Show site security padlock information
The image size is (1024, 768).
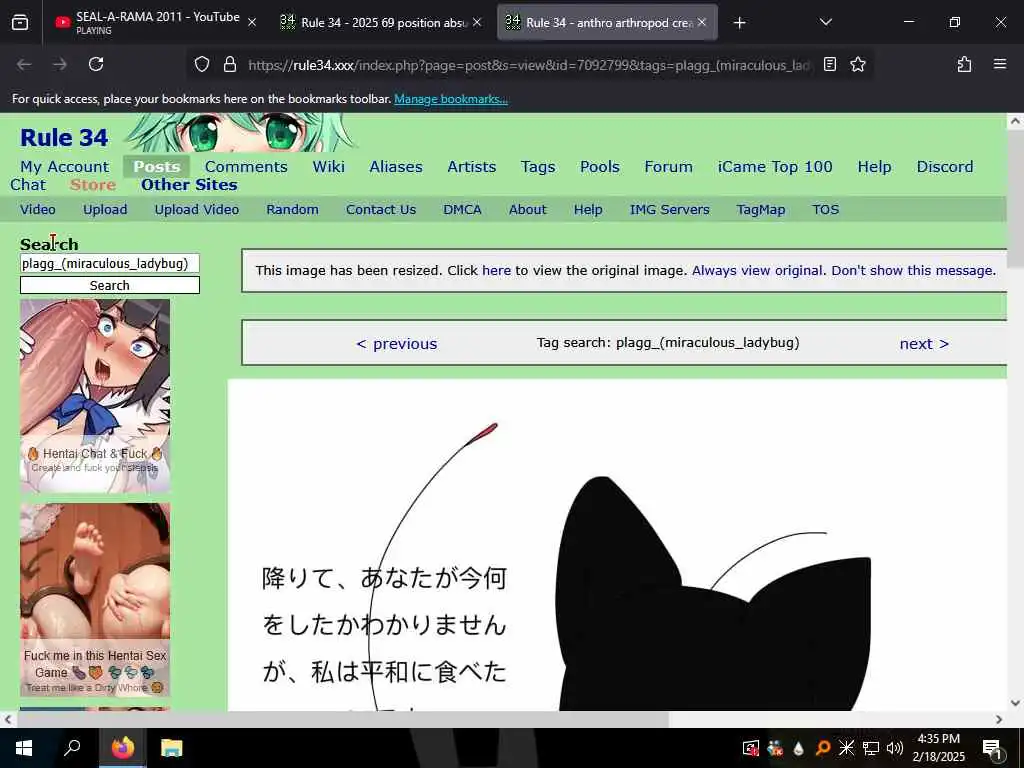(229, 64)
